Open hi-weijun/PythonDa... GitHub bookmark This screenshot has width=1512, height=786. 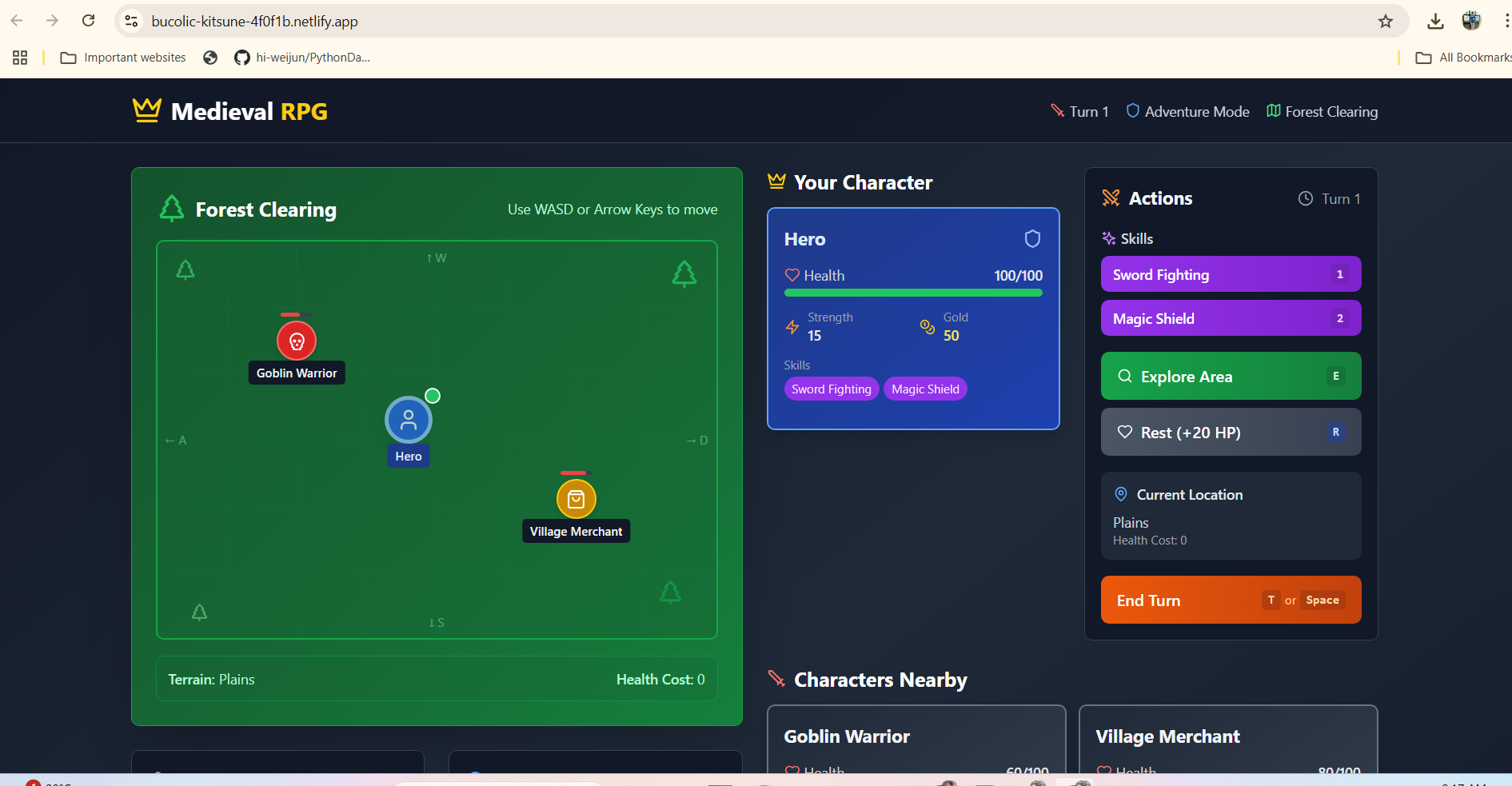coord(302,58)
